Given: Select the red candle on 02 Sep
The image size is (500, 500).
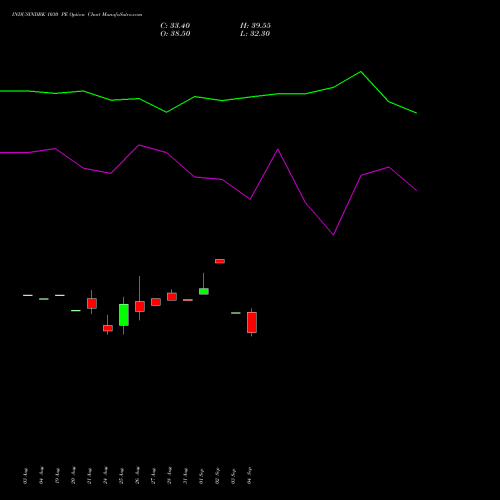Looking at the screenshot, I should (x=220, y=261).
